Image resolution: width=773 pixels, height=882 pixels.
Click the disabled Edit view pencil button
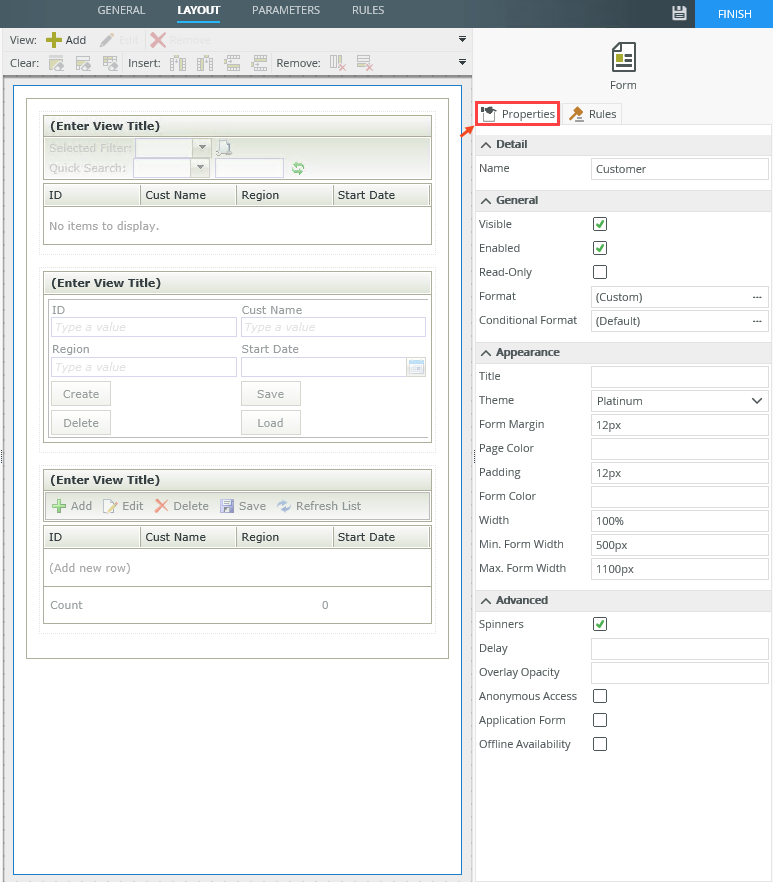coord(119,40)
